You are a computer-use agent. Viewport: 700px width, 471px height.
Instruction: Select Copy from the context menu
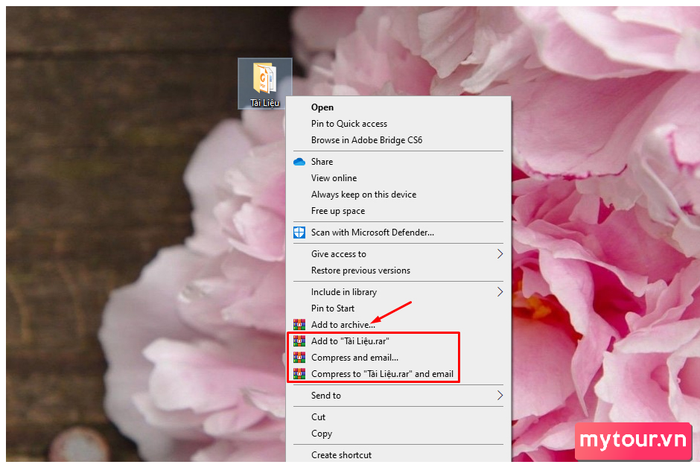[398, 433]
